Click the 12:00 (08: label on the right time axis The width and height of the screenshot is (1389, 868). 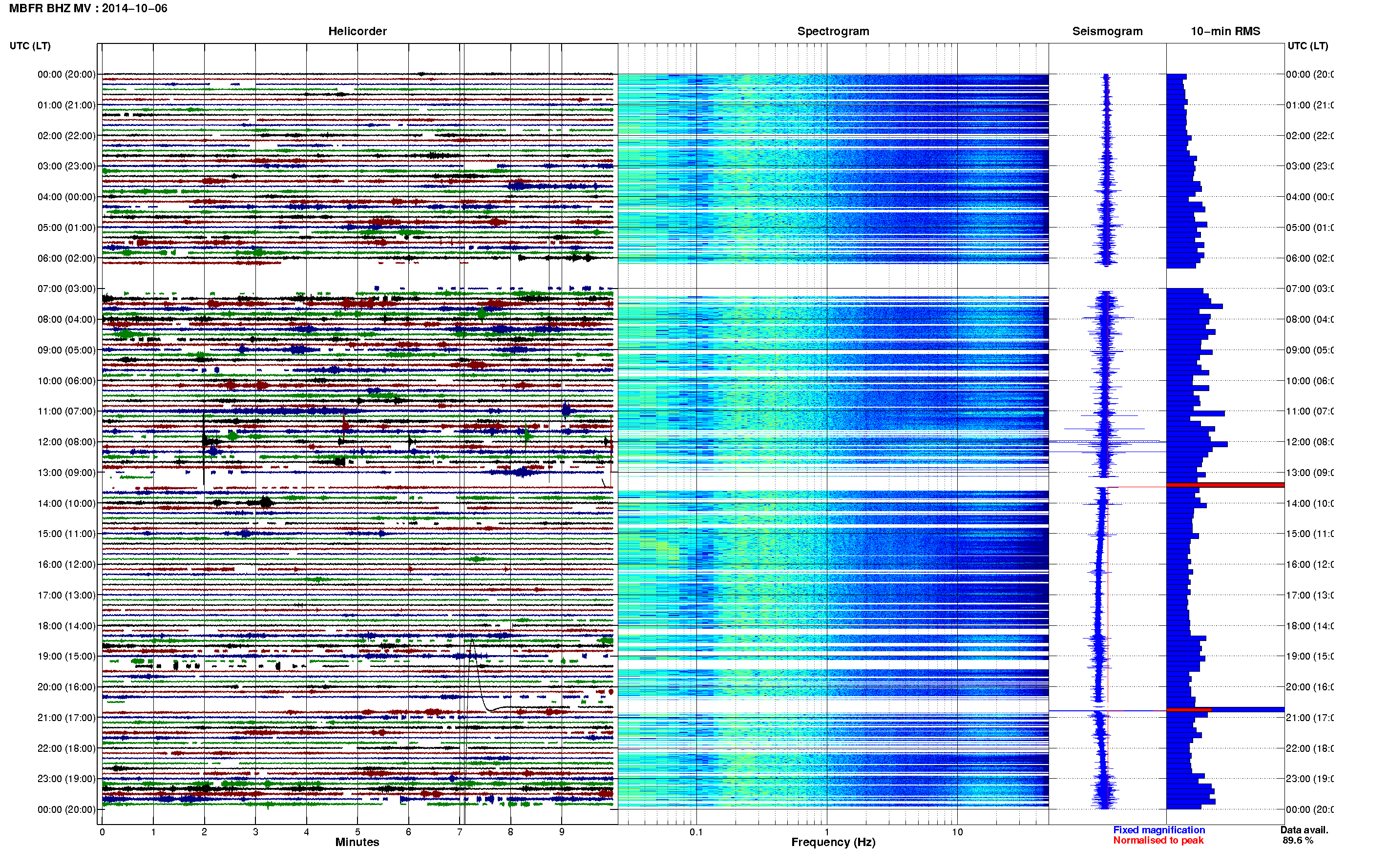1310,442
